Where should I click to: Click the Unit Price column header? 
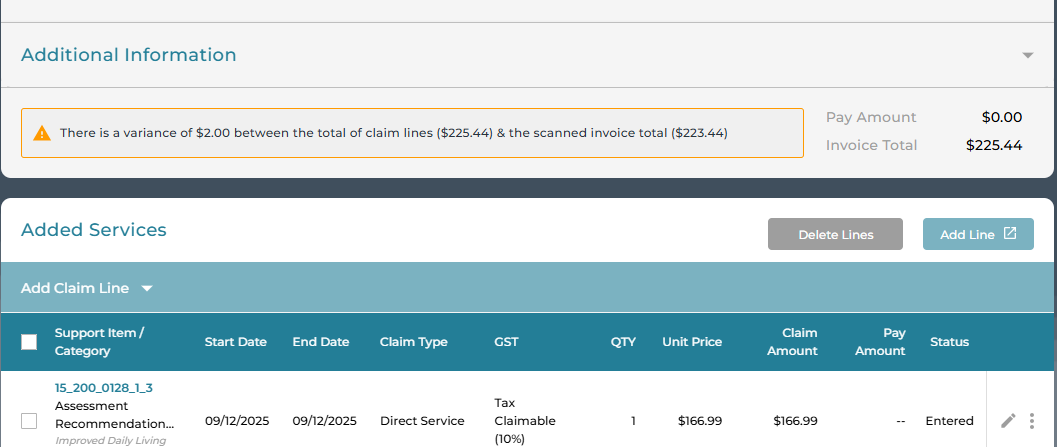tap(692, 342)
